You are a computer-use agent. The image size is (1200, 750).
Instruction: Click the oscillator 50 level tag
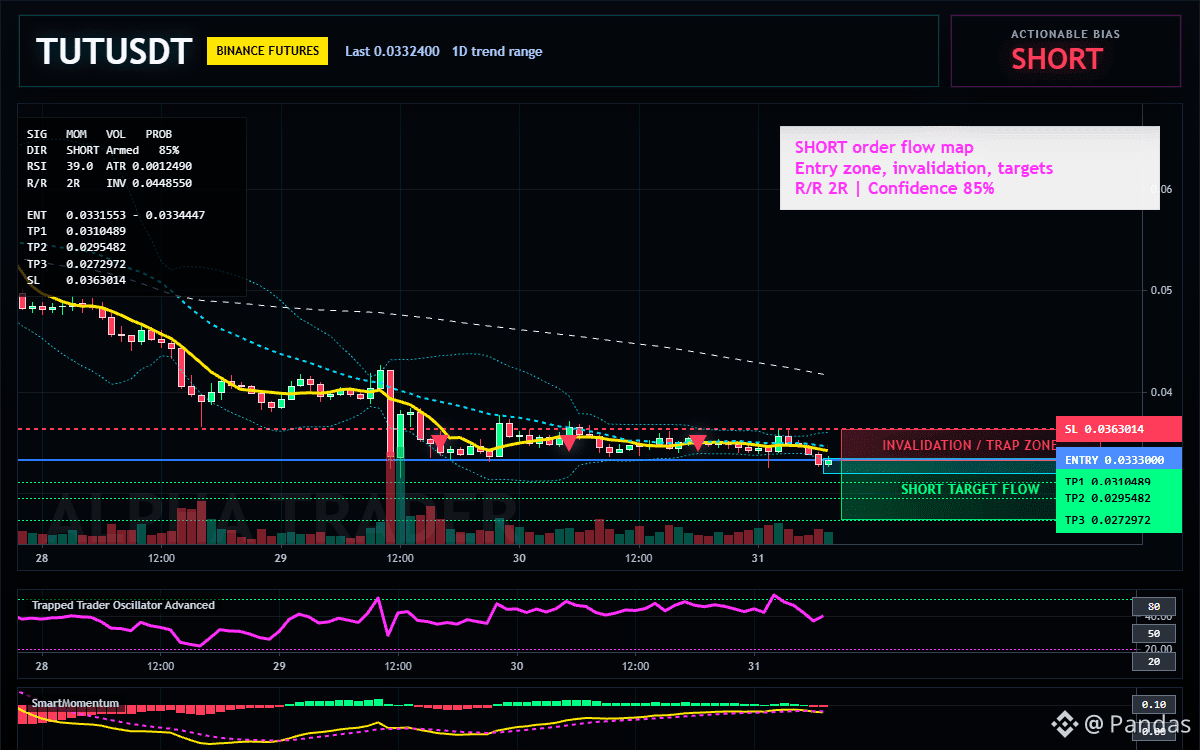[1153, 633]
